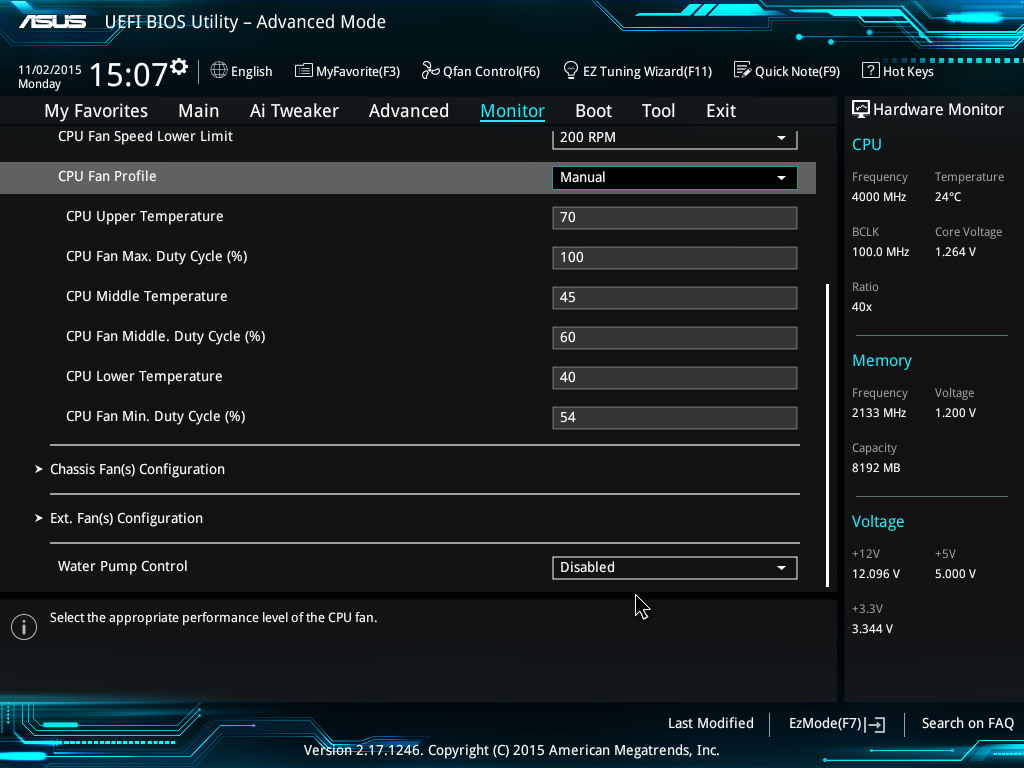
Task: Show Hot Keys question mark icon
Action: point(870,71)
